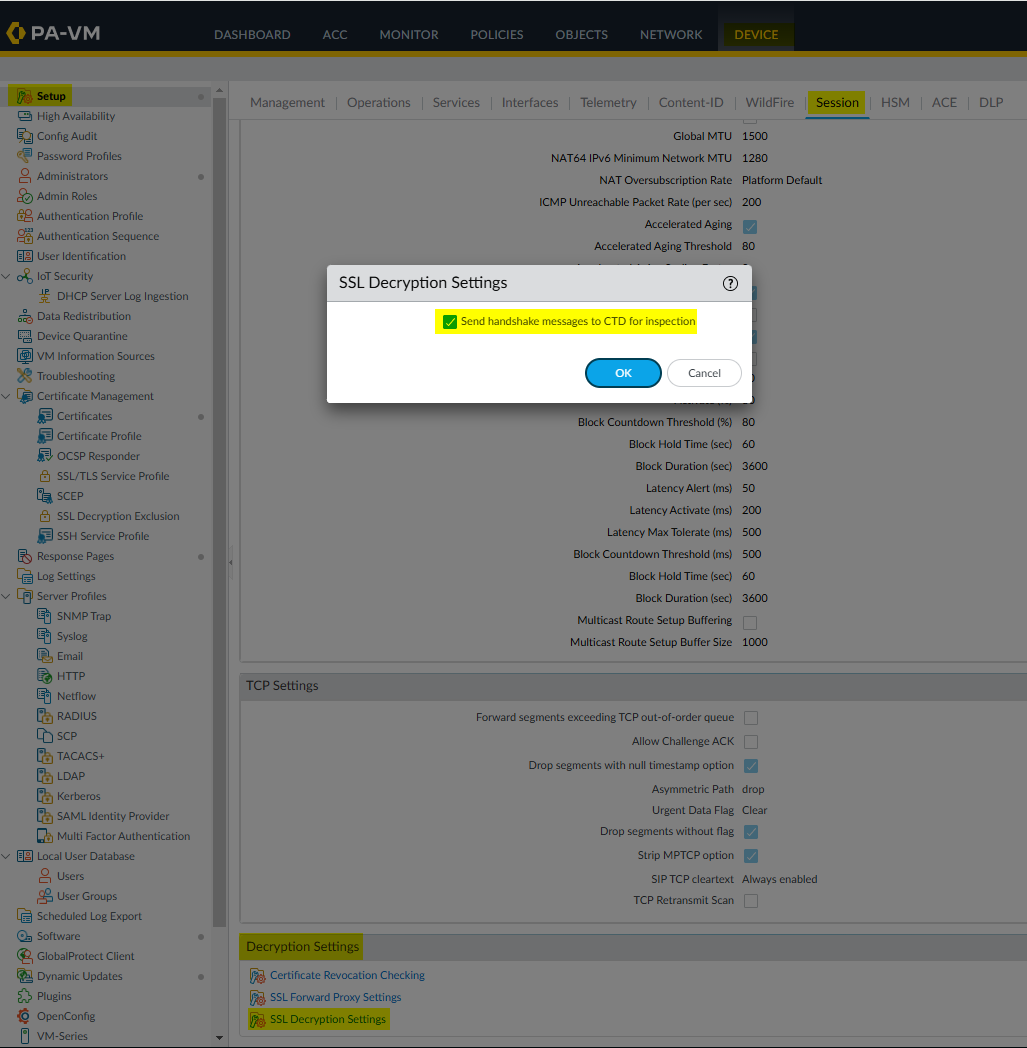Click the sidebar scroll up arrow
Image resolution: width=1027 pixels, height=1048 pixels.
coord(219,90)
